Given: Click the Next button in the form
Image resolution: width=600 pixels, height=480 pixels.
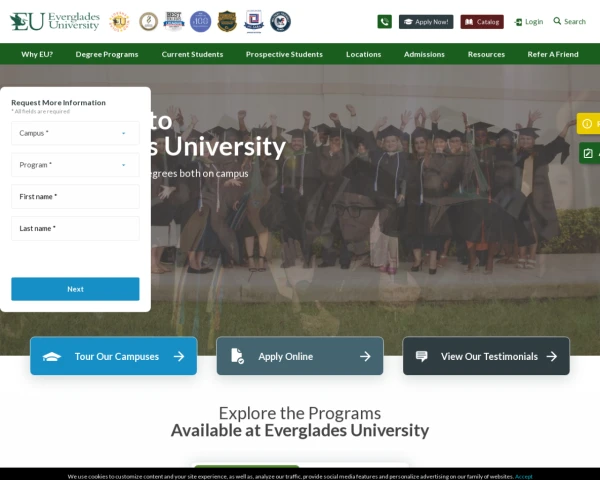Looking at the screenshot, I should 75,289.
